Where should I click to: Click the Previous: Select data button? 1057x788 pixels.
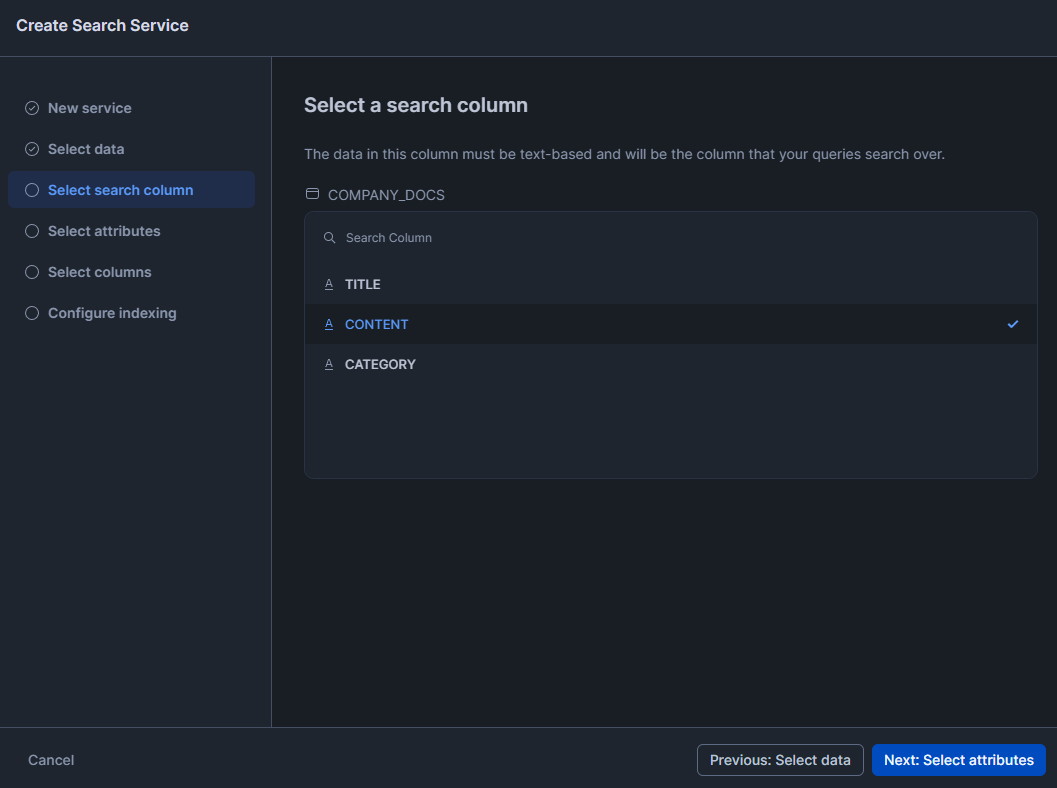click(780, 759)
